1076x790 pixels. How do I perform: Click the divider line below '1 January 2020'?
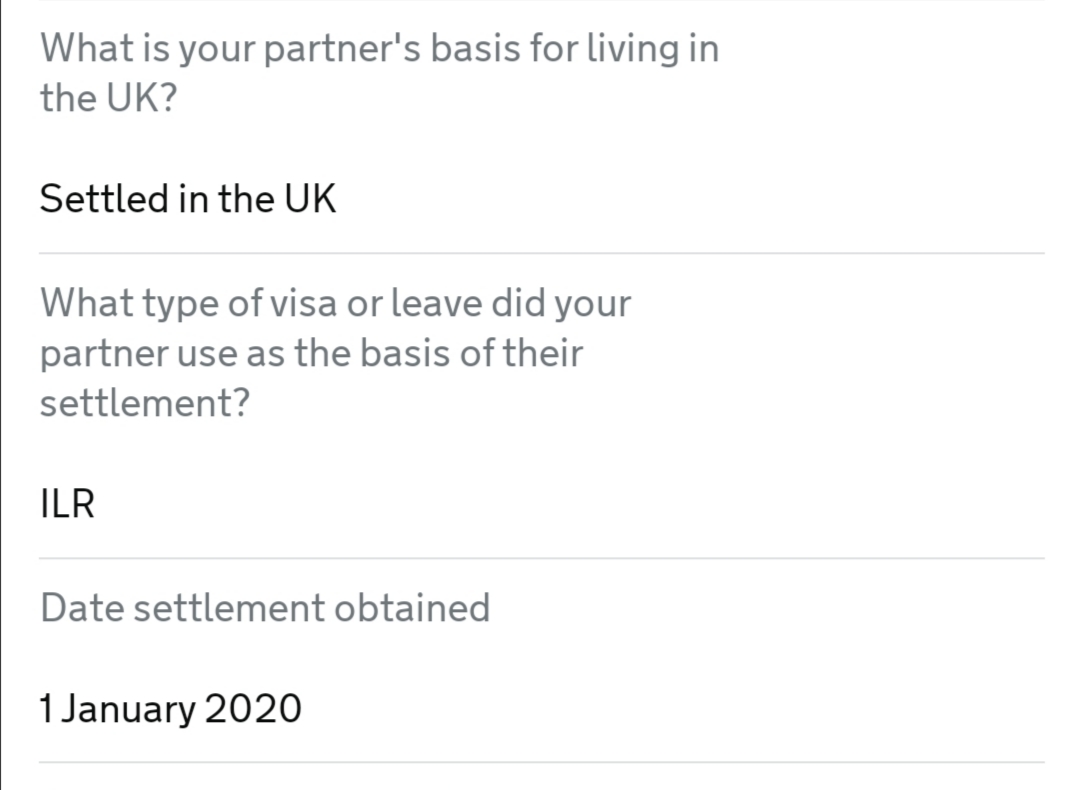click(541, 762)
